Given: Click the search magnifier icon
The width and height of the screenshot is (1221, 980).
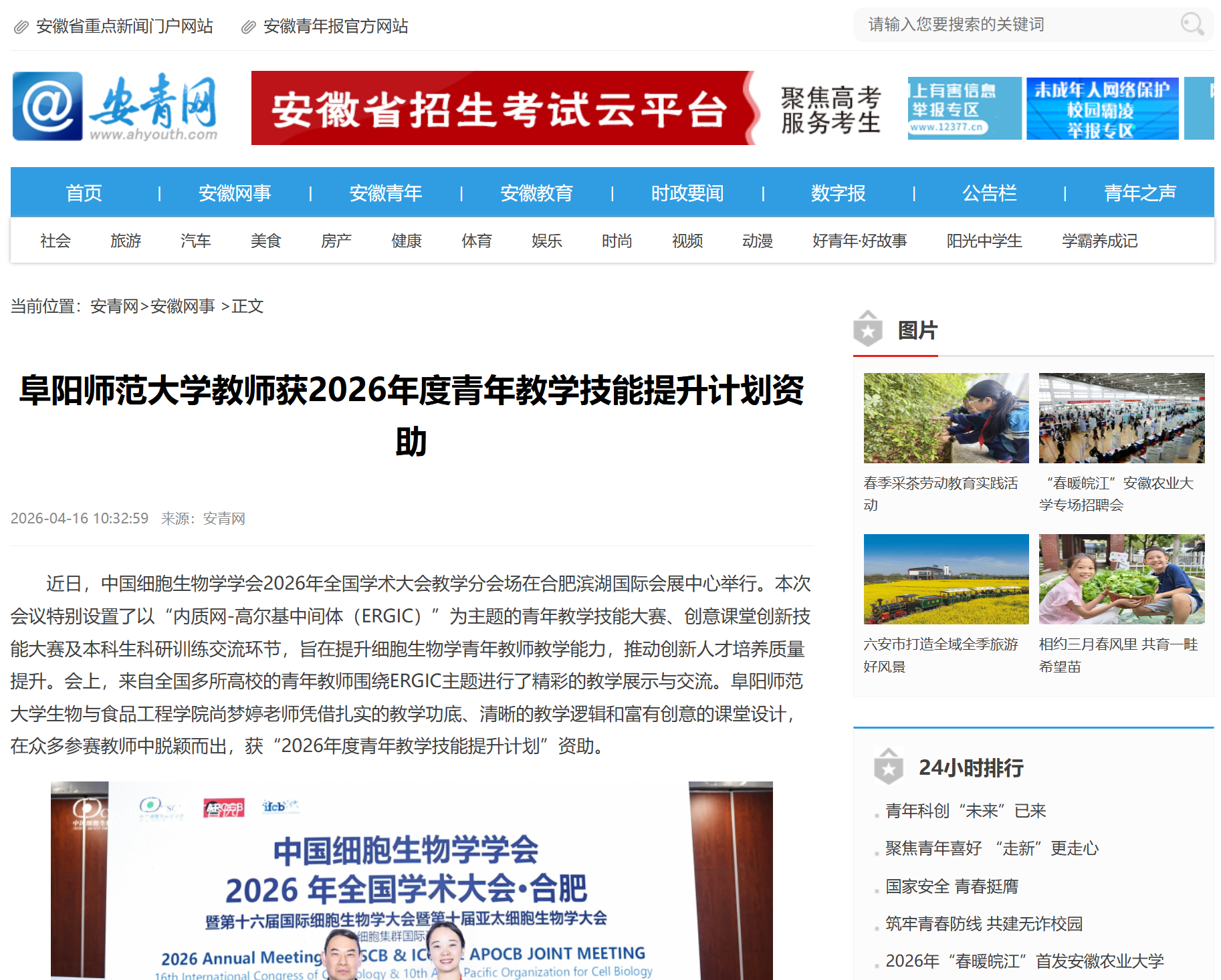Looking at the screenshot, I should point(1192,25).
